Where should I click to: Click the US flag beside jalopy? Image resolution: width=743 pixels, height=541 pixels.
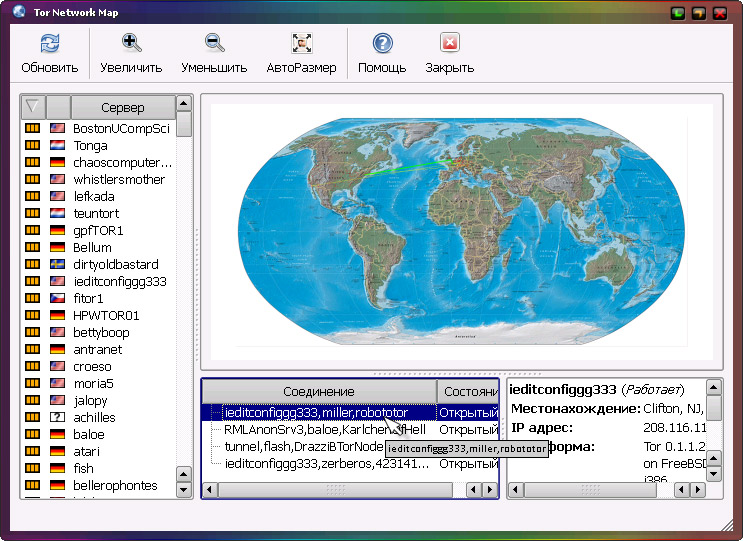[x=57, y=400]
